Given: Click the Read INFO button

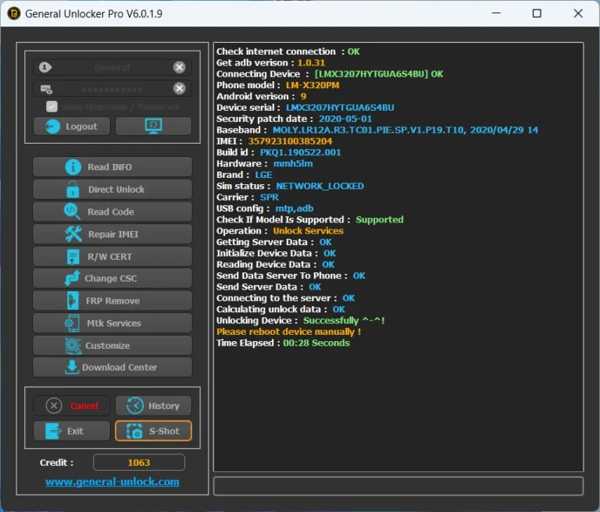Looking at the screenshot, I should point(112,167).
